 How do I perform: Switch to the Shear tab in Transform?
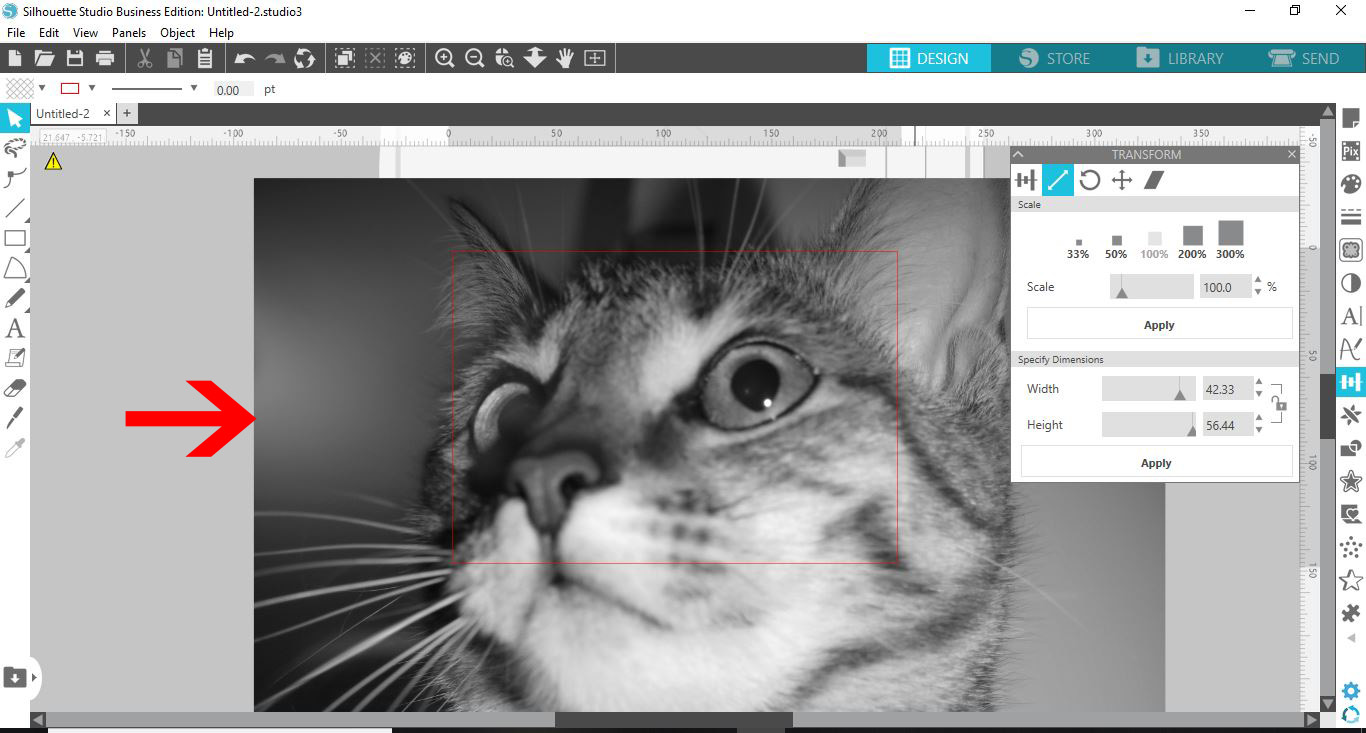tap(1154, 180)
